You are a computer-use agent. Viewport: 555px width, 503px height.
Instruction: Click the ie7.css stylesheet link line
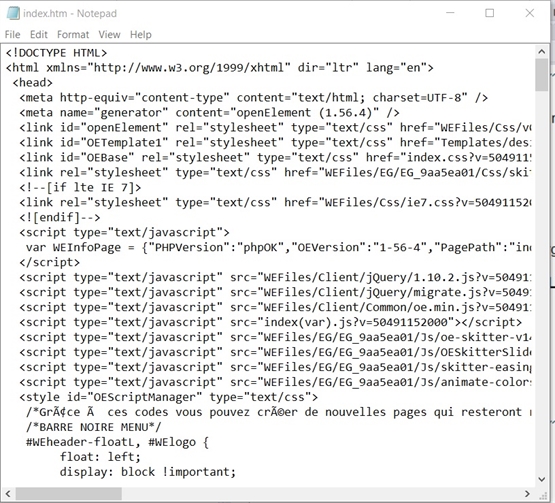coord(275,202)
